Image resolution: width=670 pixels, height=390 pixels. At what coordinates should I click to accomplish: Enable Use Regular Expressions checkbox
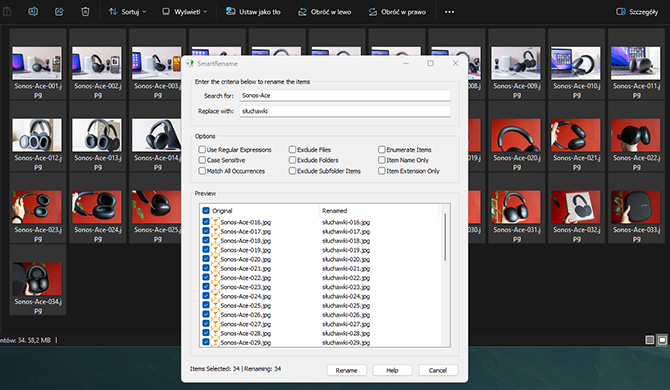(x=202, y=150)
